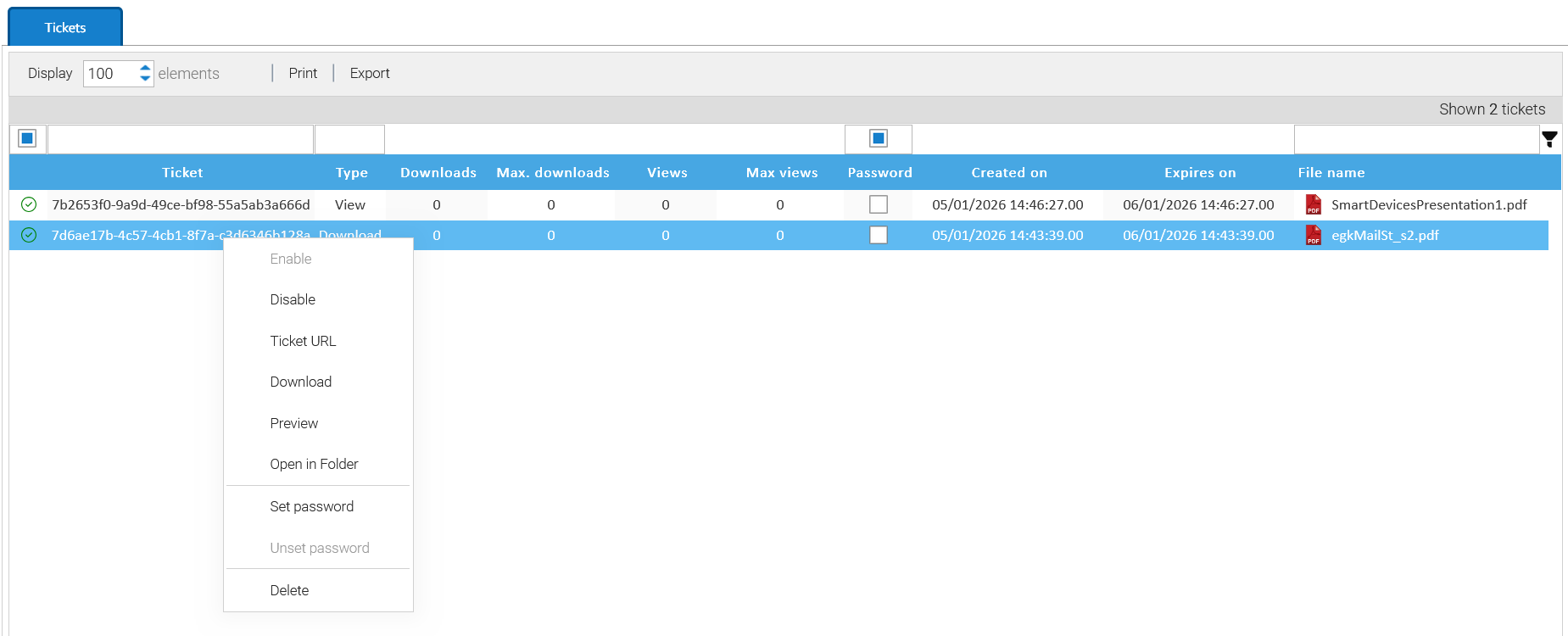Click green status icon of first ticket
Viewport: 1568px width, 636px height.
tap(29, 204)
